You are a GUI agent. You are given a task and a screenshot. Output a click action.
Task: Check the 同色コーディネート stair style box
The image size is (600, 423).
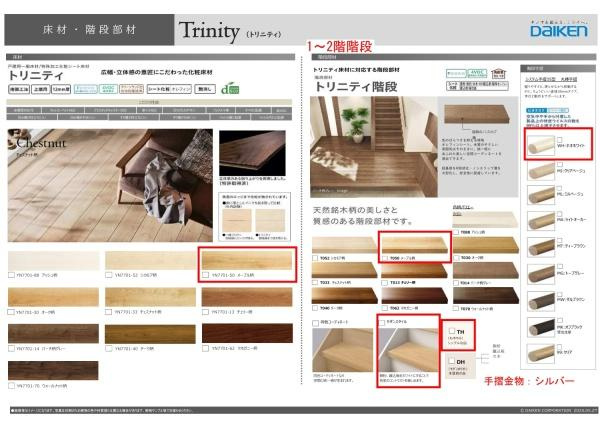pos(315,323)
